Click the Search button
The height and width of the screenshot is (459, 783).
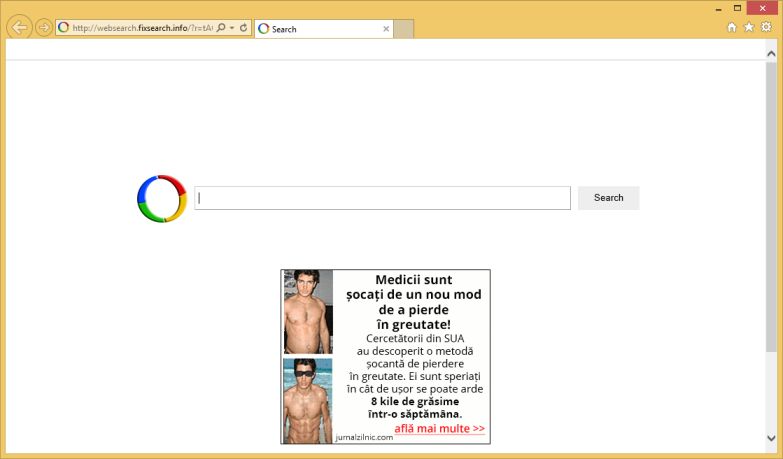[609, 198]
